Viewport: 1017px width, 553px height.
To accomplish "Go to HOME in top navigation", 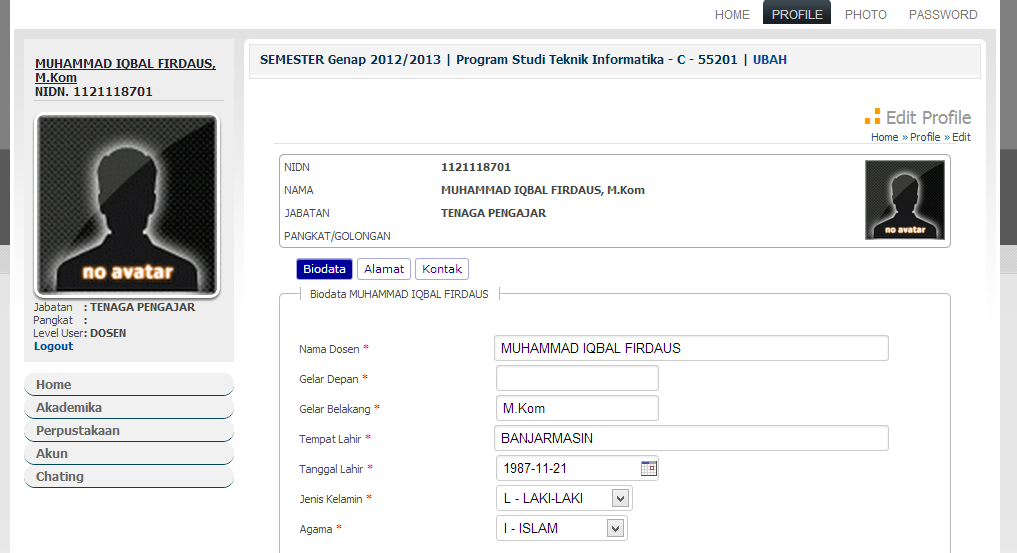I will point(732,14).
